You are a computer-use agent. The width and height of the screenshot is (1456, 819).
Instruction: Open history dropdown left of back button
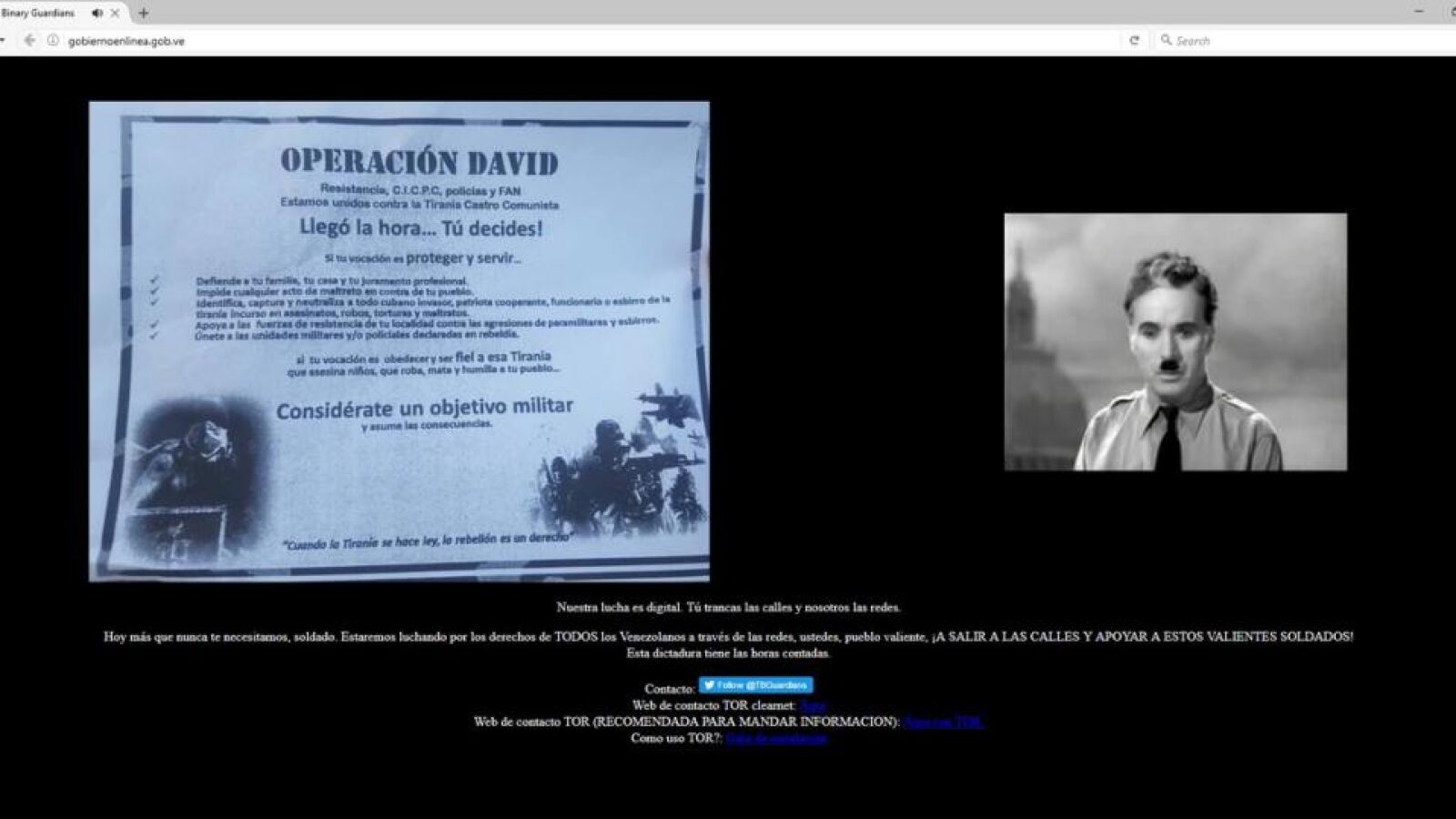coord(4,40)
